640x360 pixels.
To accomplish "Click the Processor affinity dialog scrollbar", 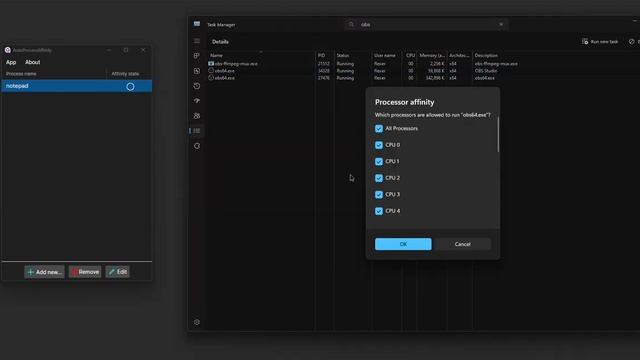I will pyautogui.click(x=498, y=135).
